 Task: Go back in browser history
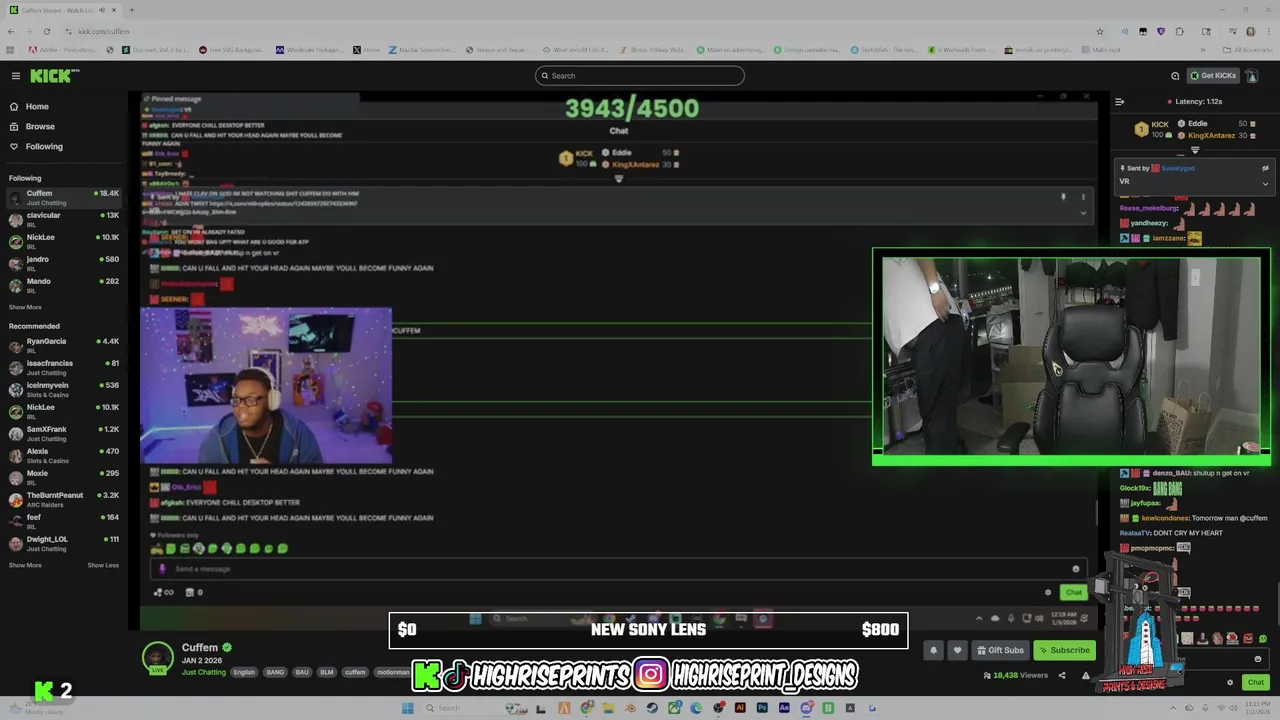click(x=11, y=31)
